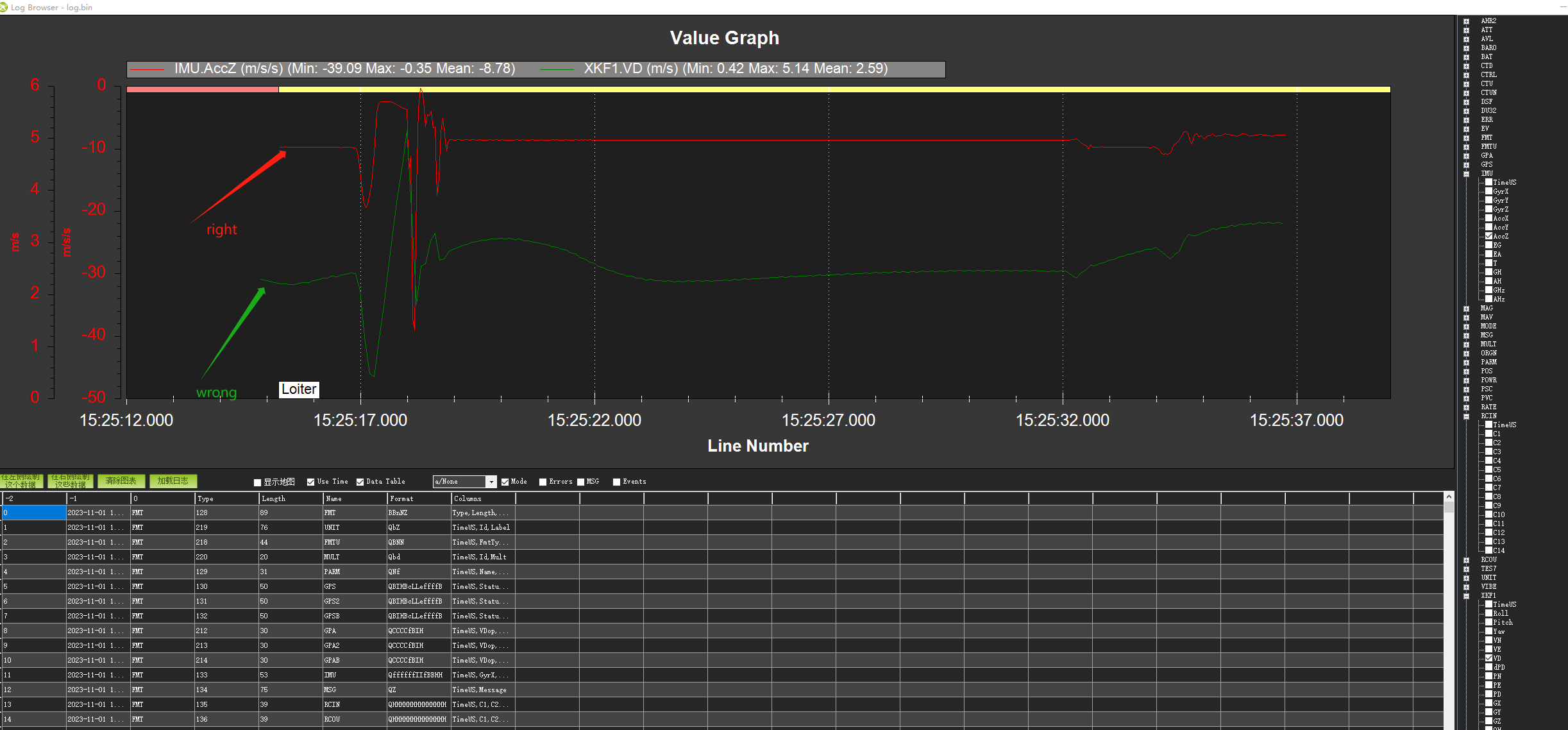
Task: Collapse the expanded IMU tree node
Action: coord(1467,173)
